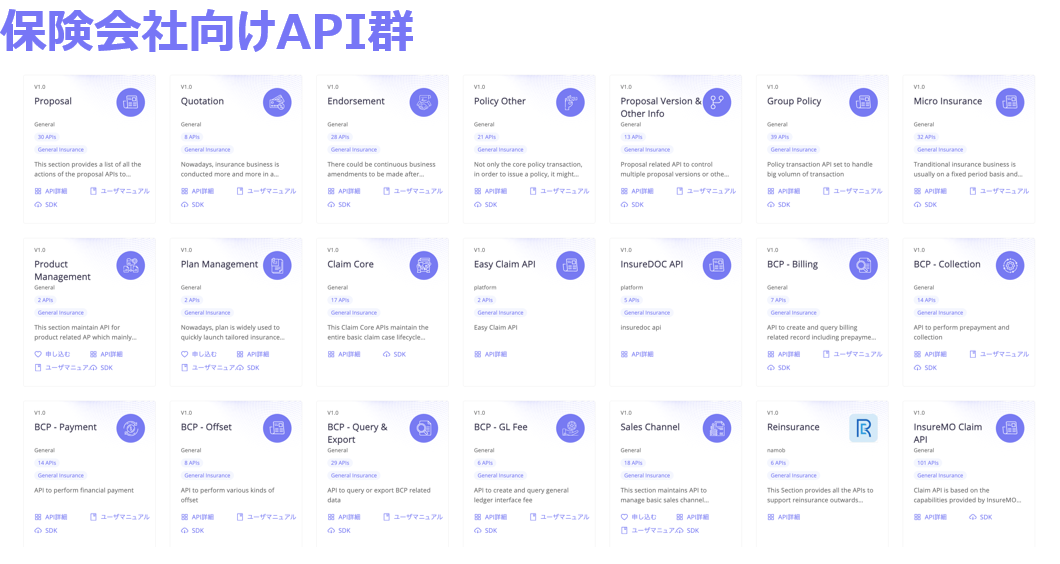Open API詳細 in Reinsurance card
This screenshot has width=1060, height=564.
[x=784, y=517]
